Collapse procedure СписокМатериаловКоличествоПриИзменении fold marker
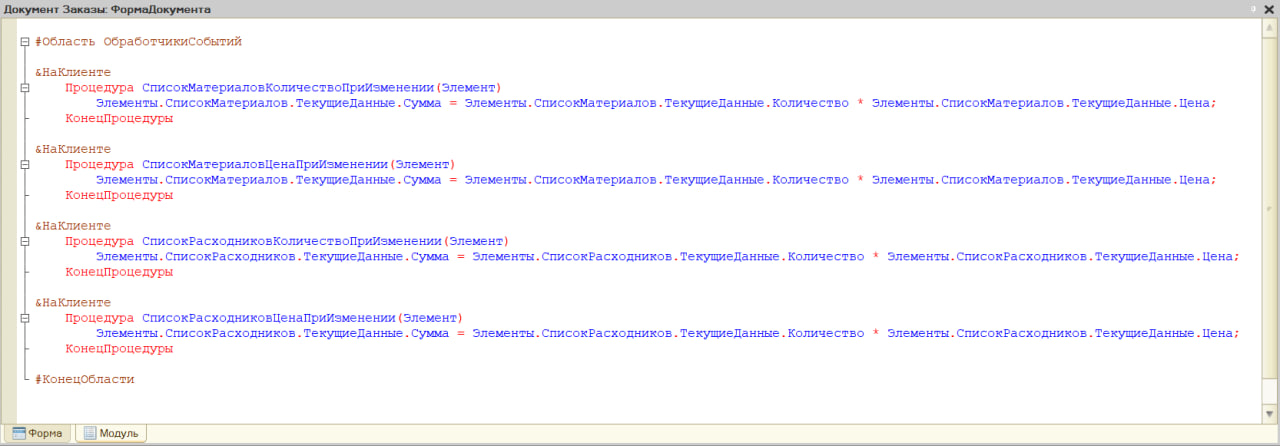Image resolution: width=1280 pixels, height=446 pixels. click(23, 88)
